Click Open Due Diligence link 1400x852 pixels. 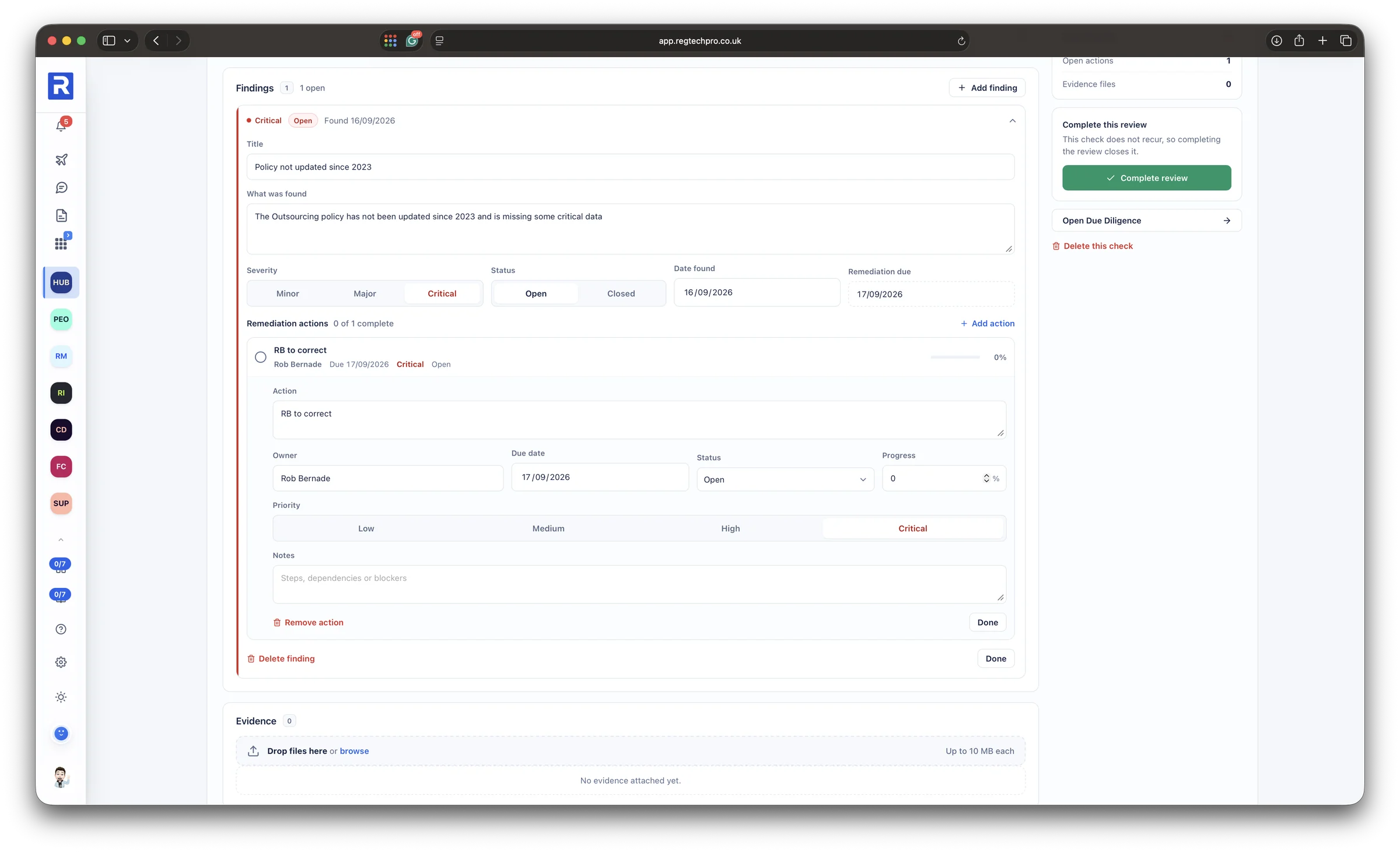point(1146,220)
